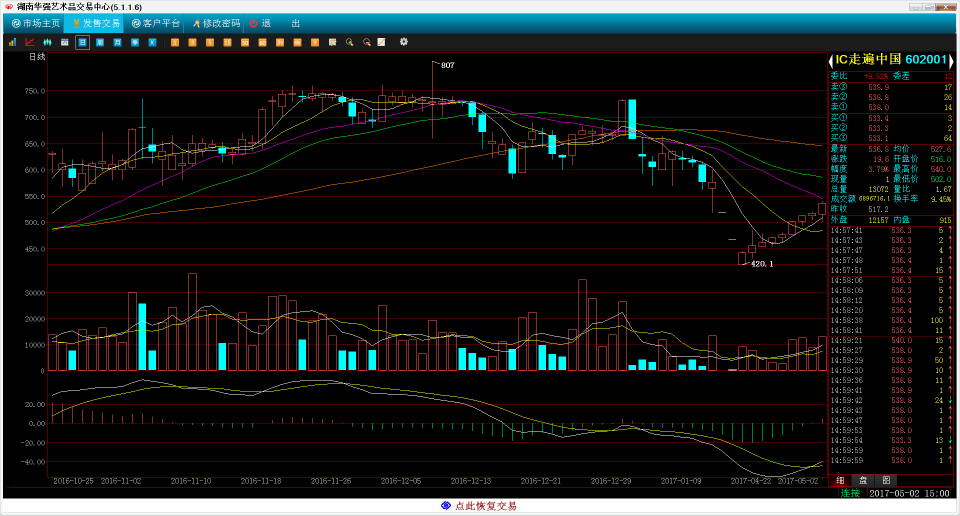The height and width of the screenshot is (516, 960).
Task: Click the 卖① 538.0 order row
Action: 891,107
